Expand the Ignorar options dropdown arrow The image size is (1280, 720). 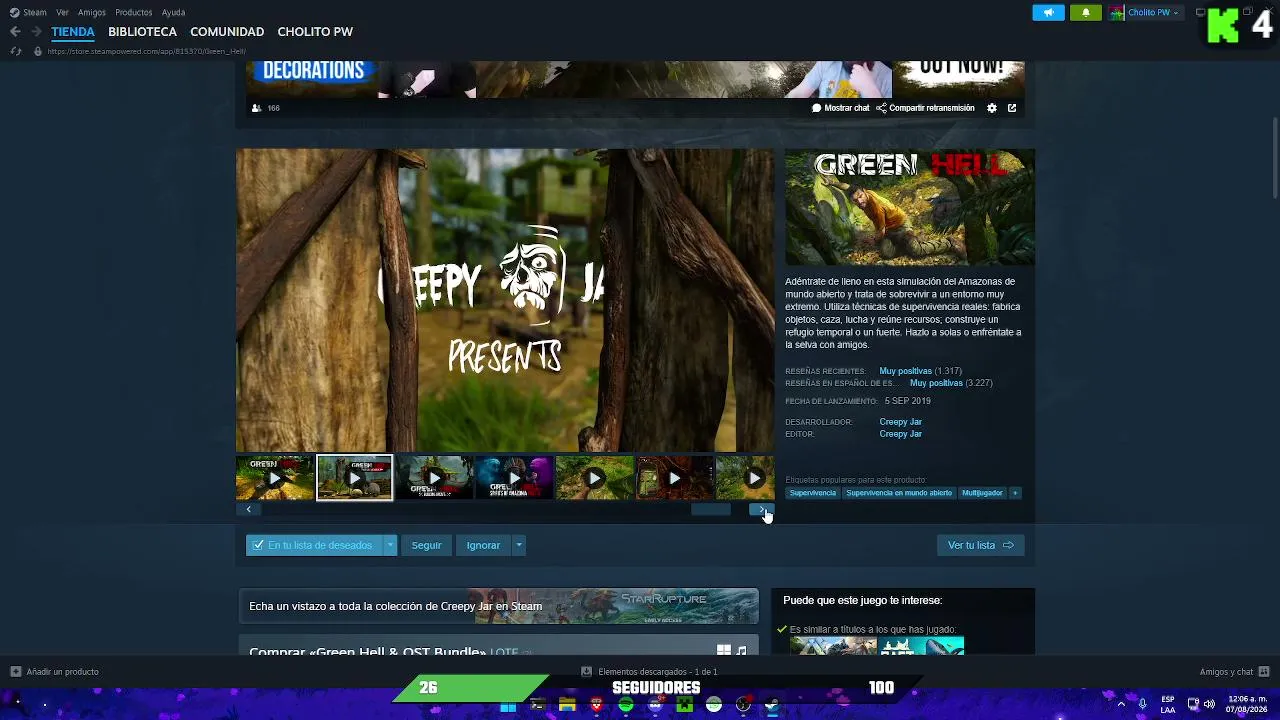[518, 545]
